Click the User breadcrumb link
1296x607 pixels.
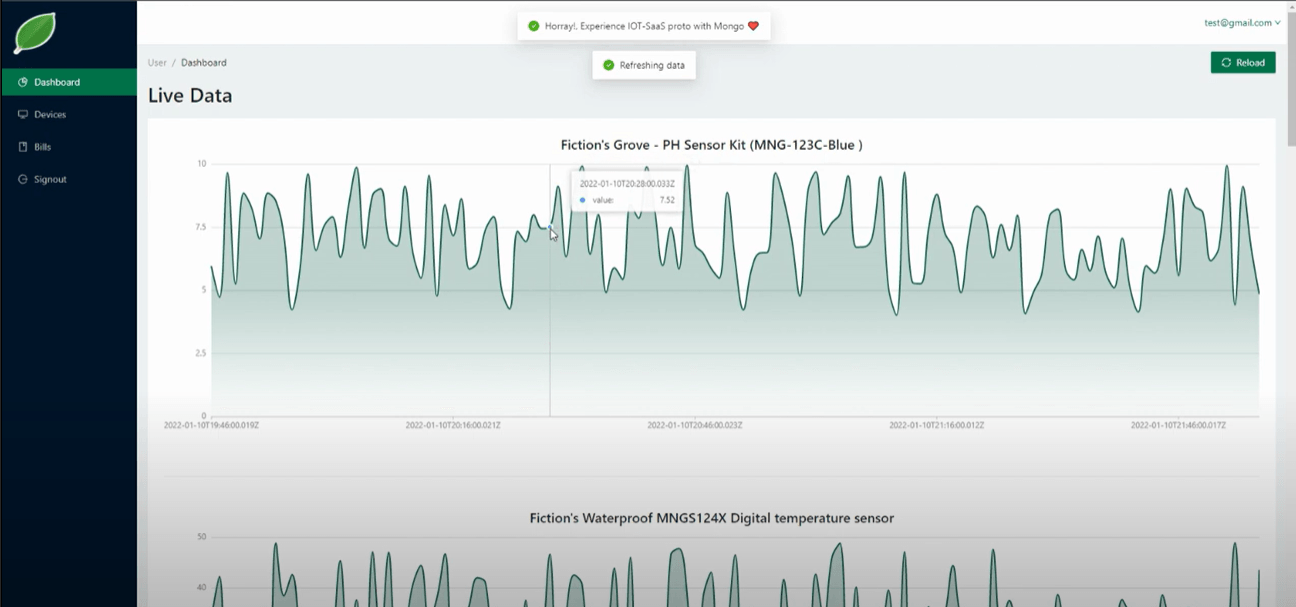(x=157, y=63)
